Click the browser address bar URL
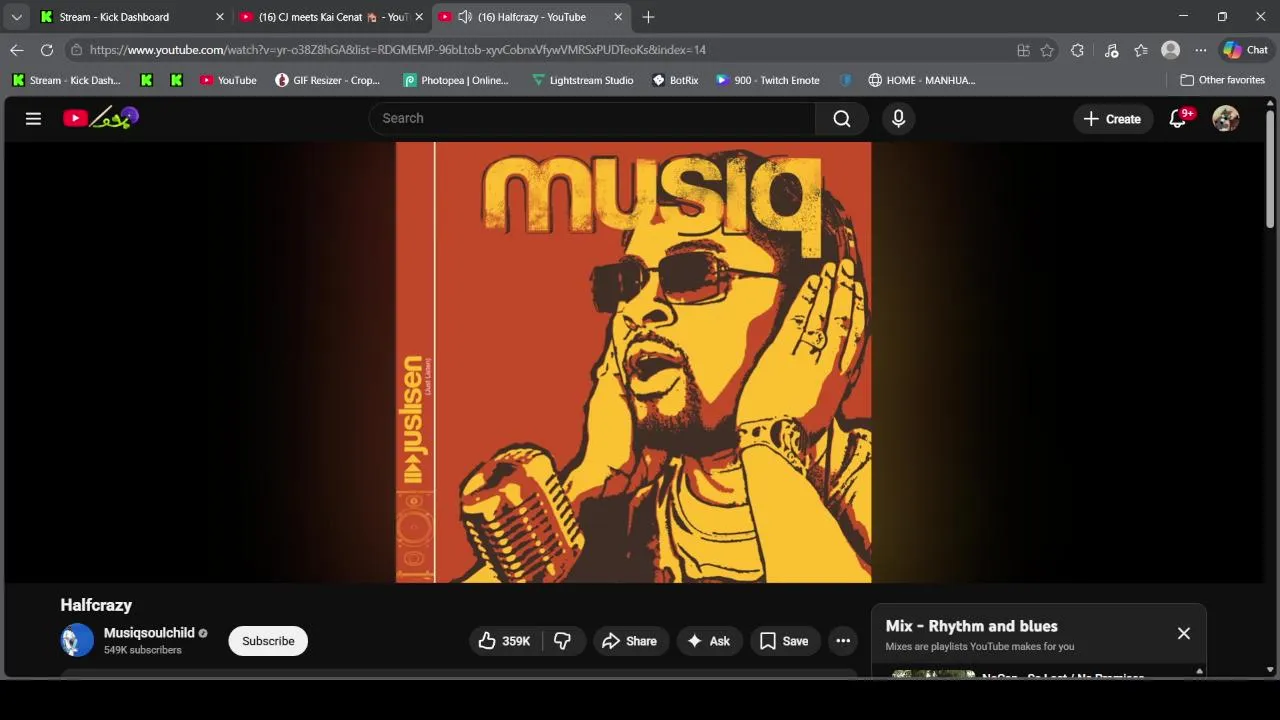The height and width of the screenshot is (720, 1280). click(x=397, y=50)
